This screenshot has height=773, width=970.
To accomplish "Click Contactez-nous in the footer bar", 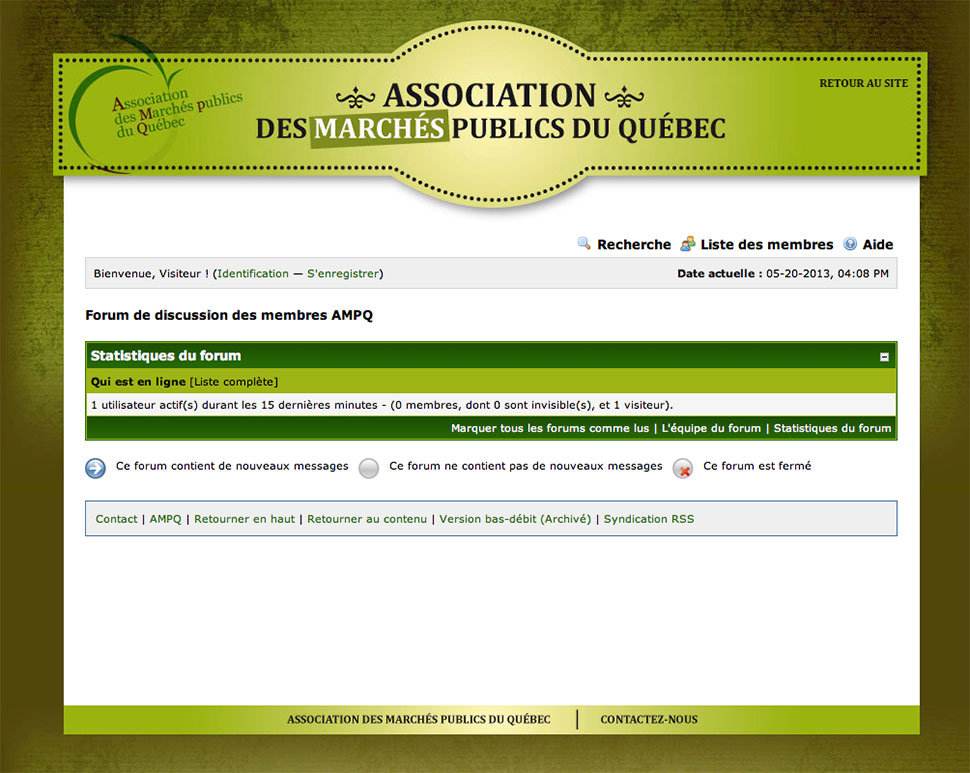I will point(649,719).
